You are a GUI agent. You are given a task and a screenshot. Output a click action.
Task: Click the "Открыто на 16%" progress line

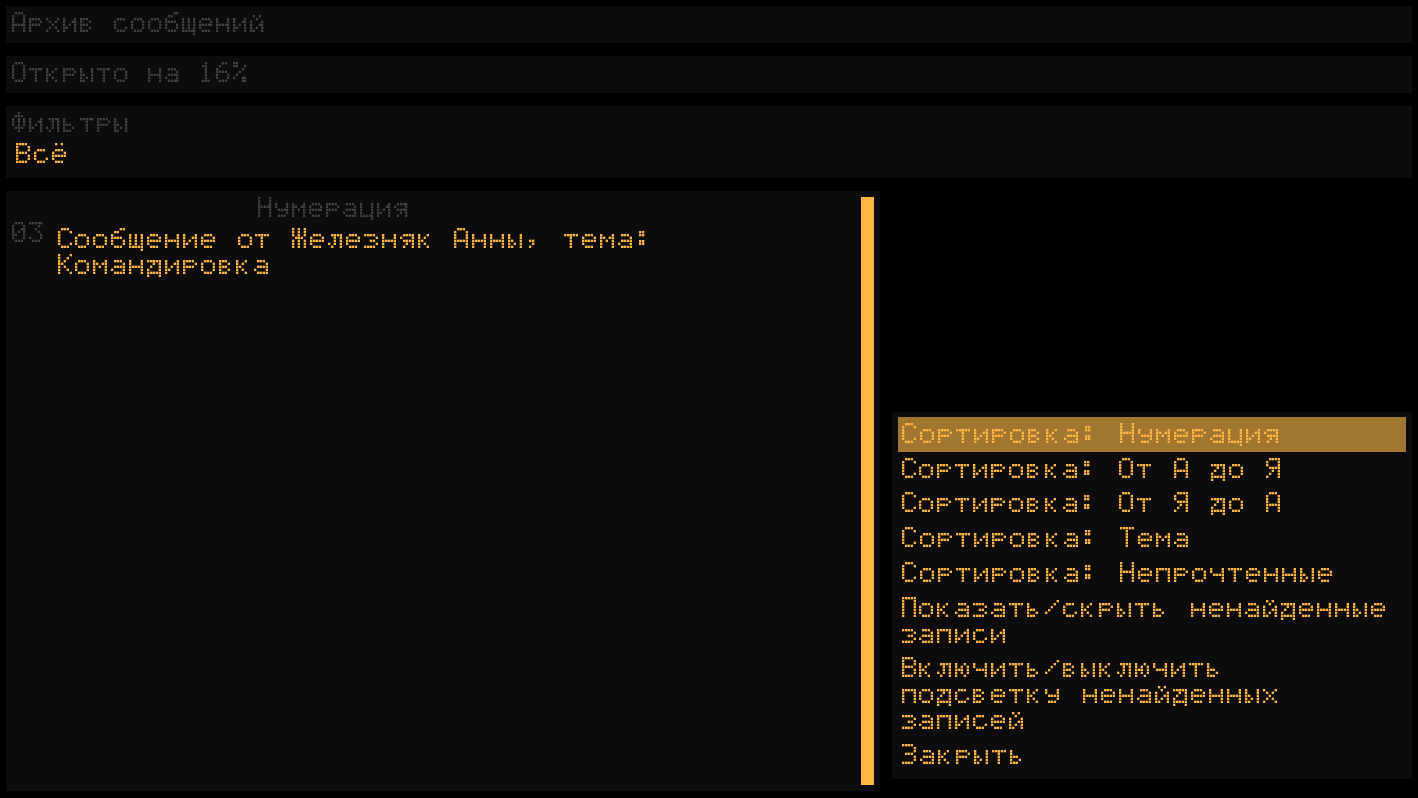pos(709,74)
